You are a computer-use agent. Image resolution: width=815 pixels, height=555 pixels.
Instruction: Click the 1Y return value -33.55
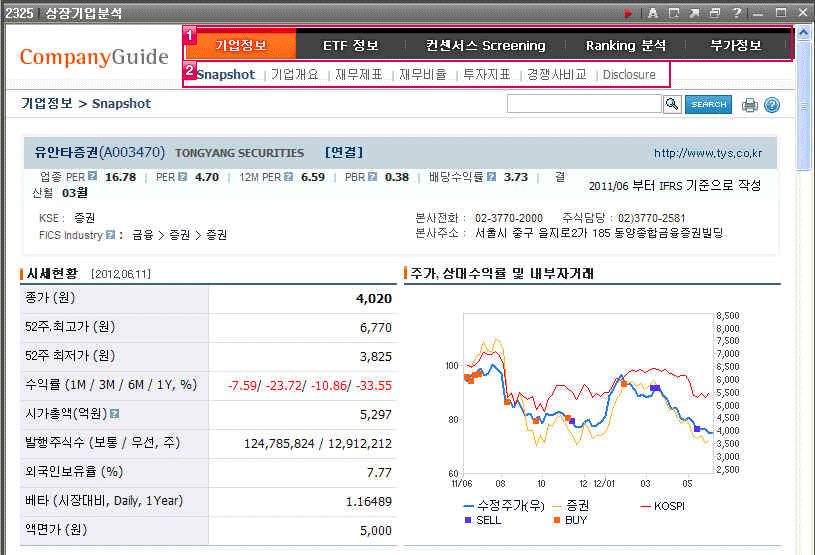point(374,386)
